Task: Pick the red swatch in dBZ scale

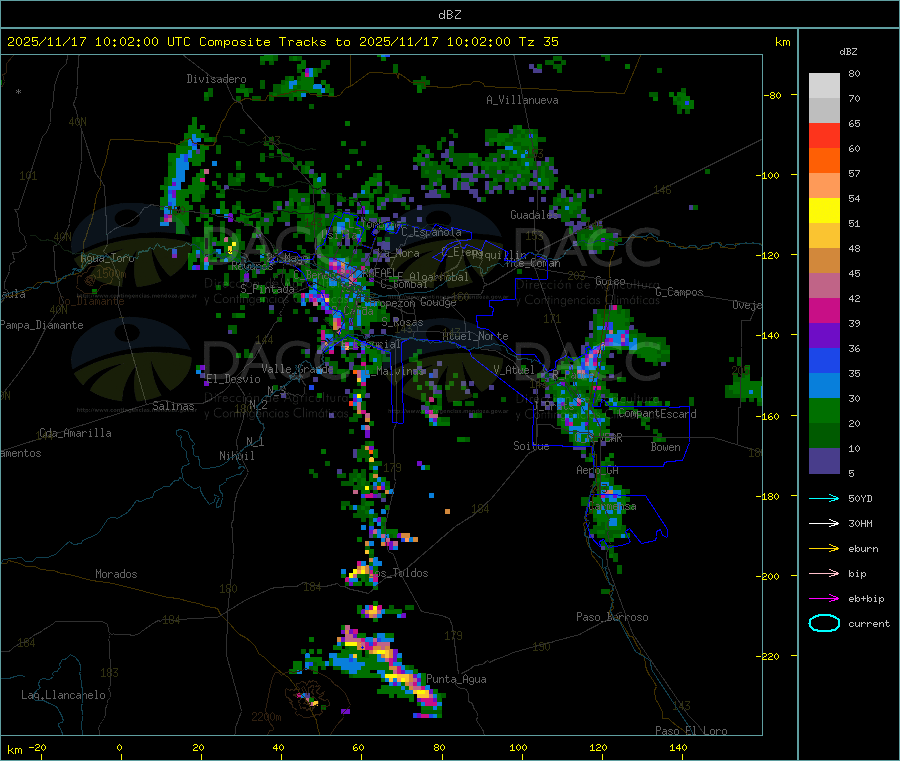Action: [824, 135]
